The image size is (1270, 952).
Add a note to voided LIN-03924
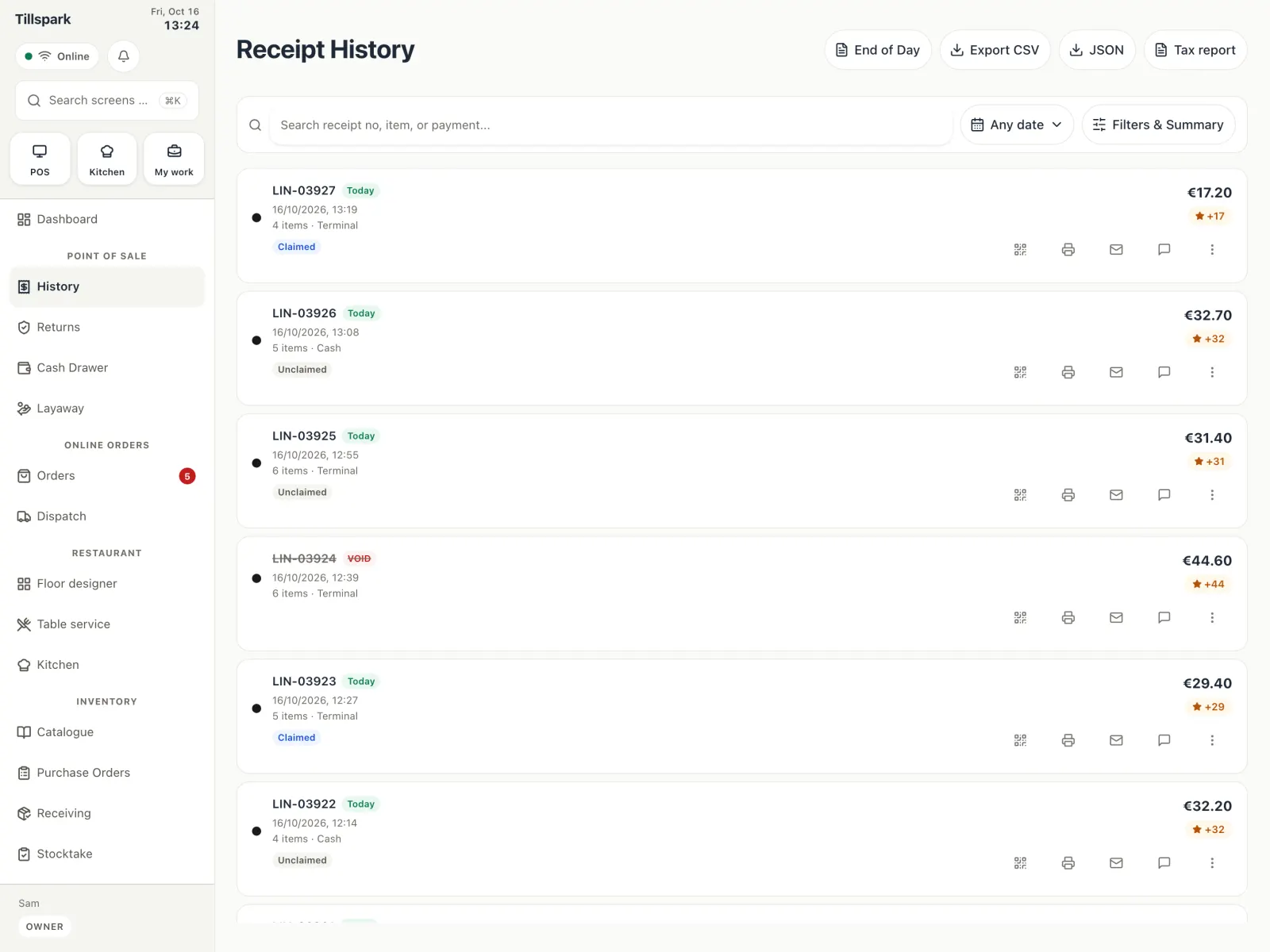(1164, 618)
